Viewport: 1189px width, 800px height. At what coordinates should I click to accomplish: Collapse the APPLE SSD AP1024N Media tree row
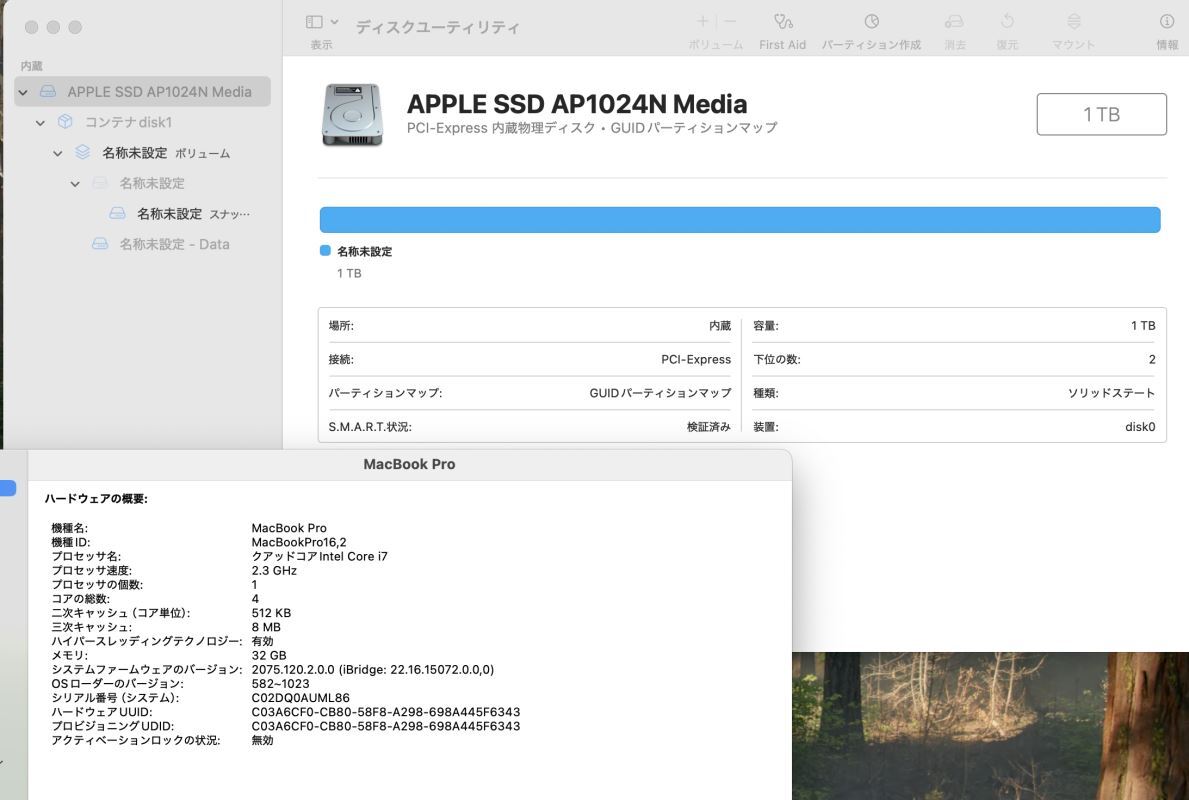click(x=23, y=93)
